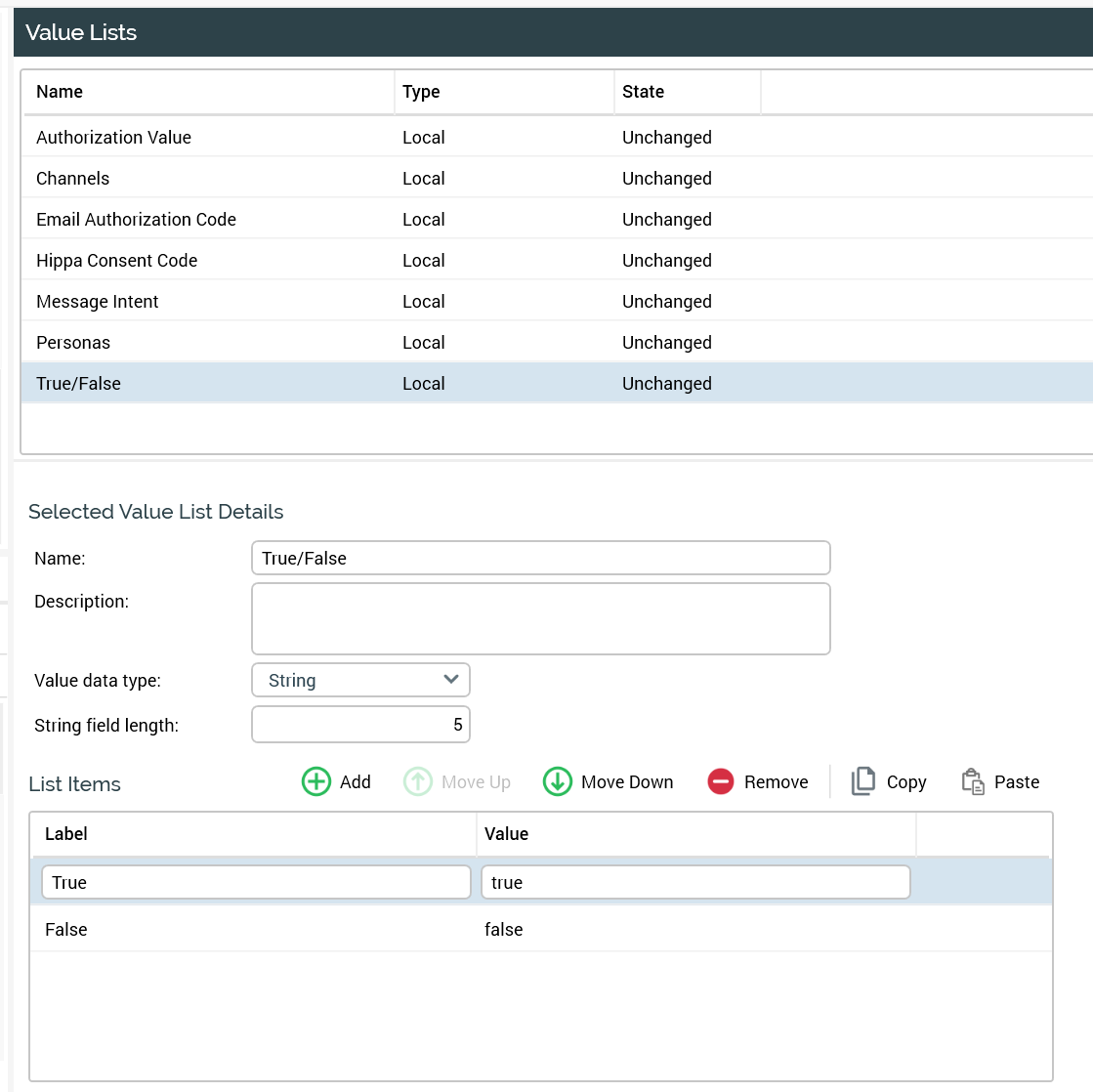Image resolution: width=1093 pixels, height=1092 pixels.
Task: Select the Hippa Consent Code list
Action: [117, 261]
